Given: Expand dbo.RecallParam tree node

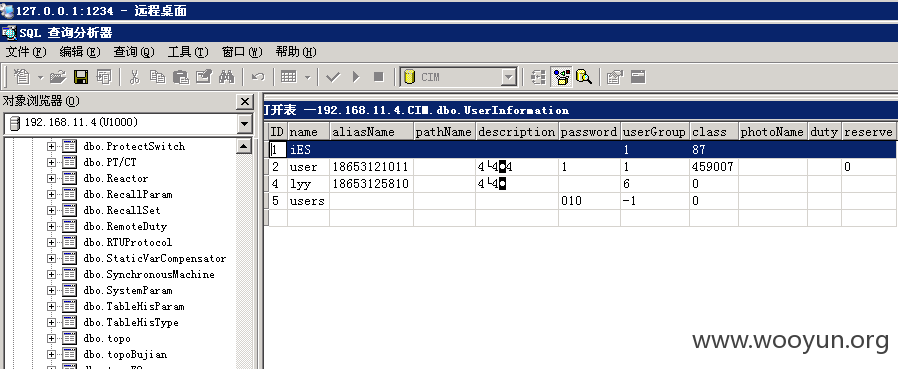Looking at the screenshot, I should [x=52, y=194].
